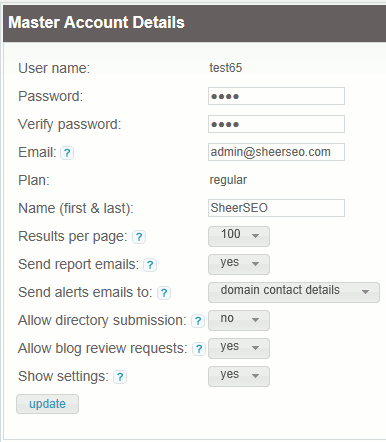Image resolution: width=386 pixels, height=442 pixels.
Task: Click the Results per page: label
Action: click(73, 237)
